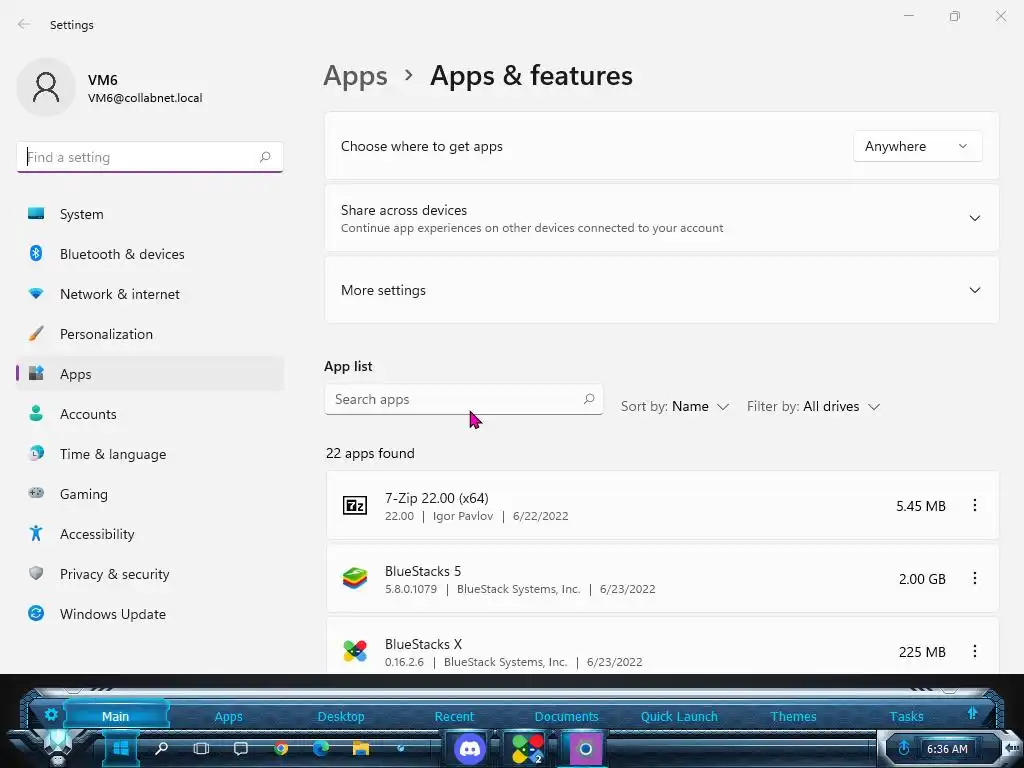This screenshot has height=768, width=1024.
Task: Open Bluetooth & devices settings
Action: (x=150, y=254)
